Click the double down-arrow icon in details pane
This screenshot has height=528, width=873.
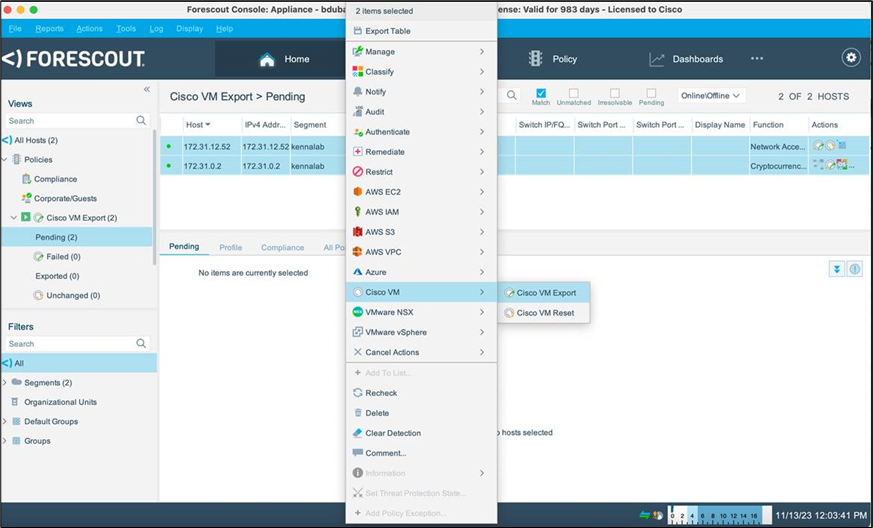(836, 269)
